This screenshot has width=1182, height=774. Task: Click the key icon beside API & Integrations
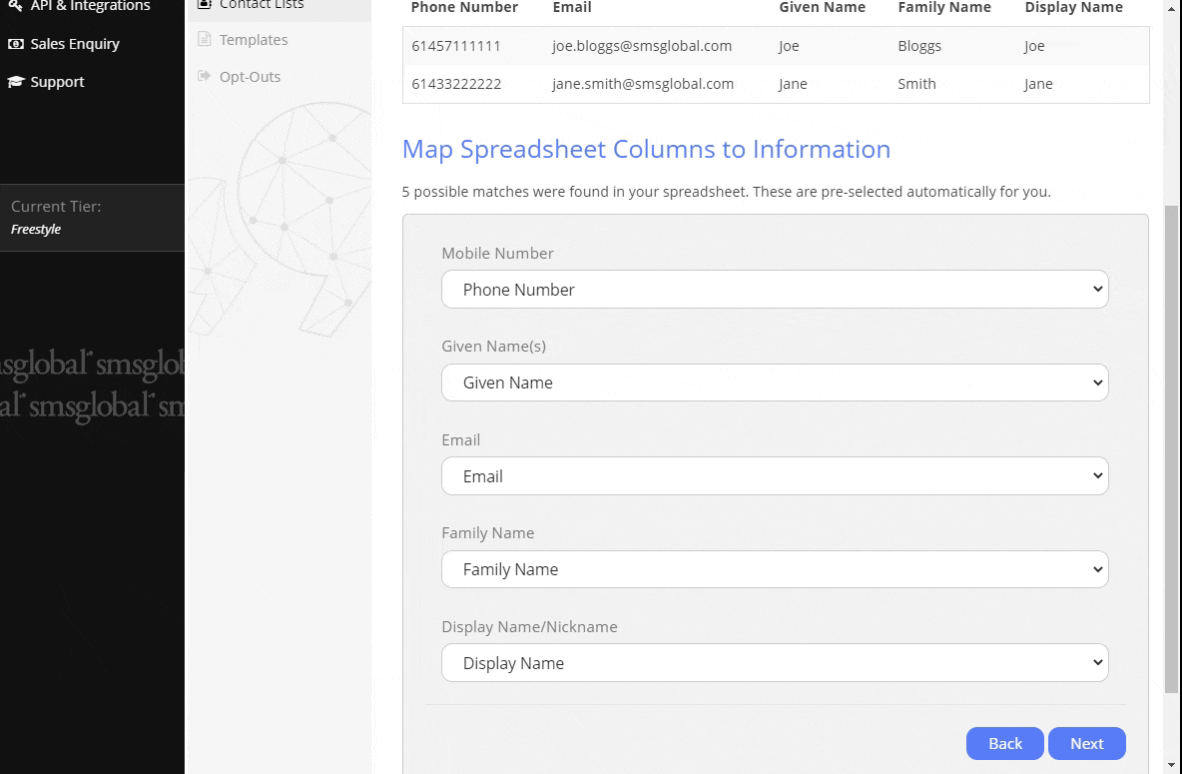pos(16,6)
